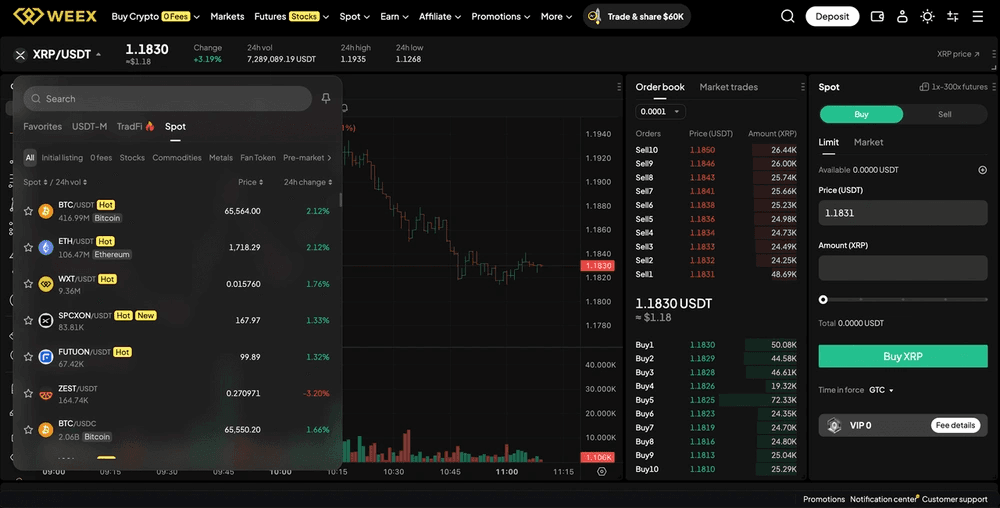Open the Time in force GTC dropdown
1000x508 pixels.
tap(881, 390)
